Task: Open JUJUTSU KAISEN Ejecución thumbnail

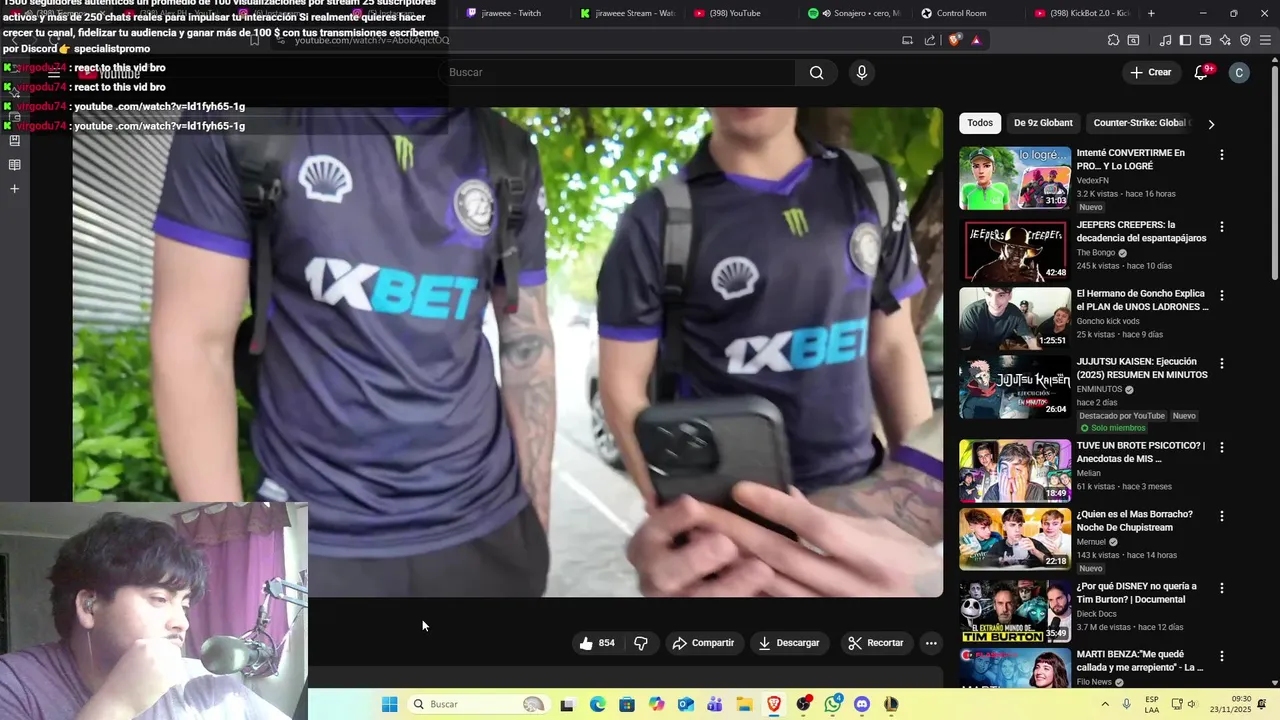Action: 1015,387
